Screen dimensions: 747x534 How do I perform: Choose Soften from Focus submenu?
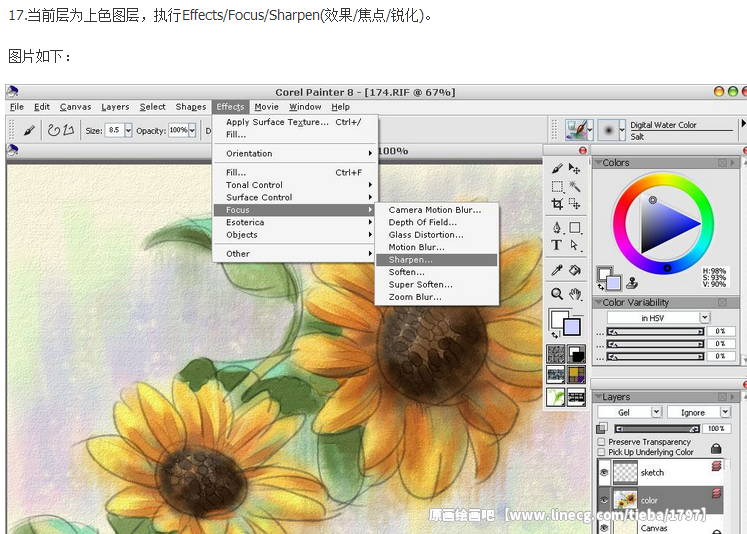(436, 272)
